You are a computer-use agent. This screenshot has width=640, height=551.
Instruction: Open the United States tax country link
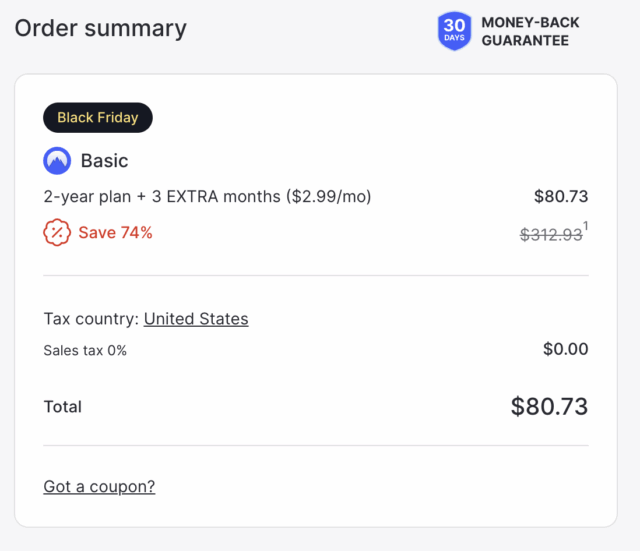pyautogui.click(x=196, y=319)
